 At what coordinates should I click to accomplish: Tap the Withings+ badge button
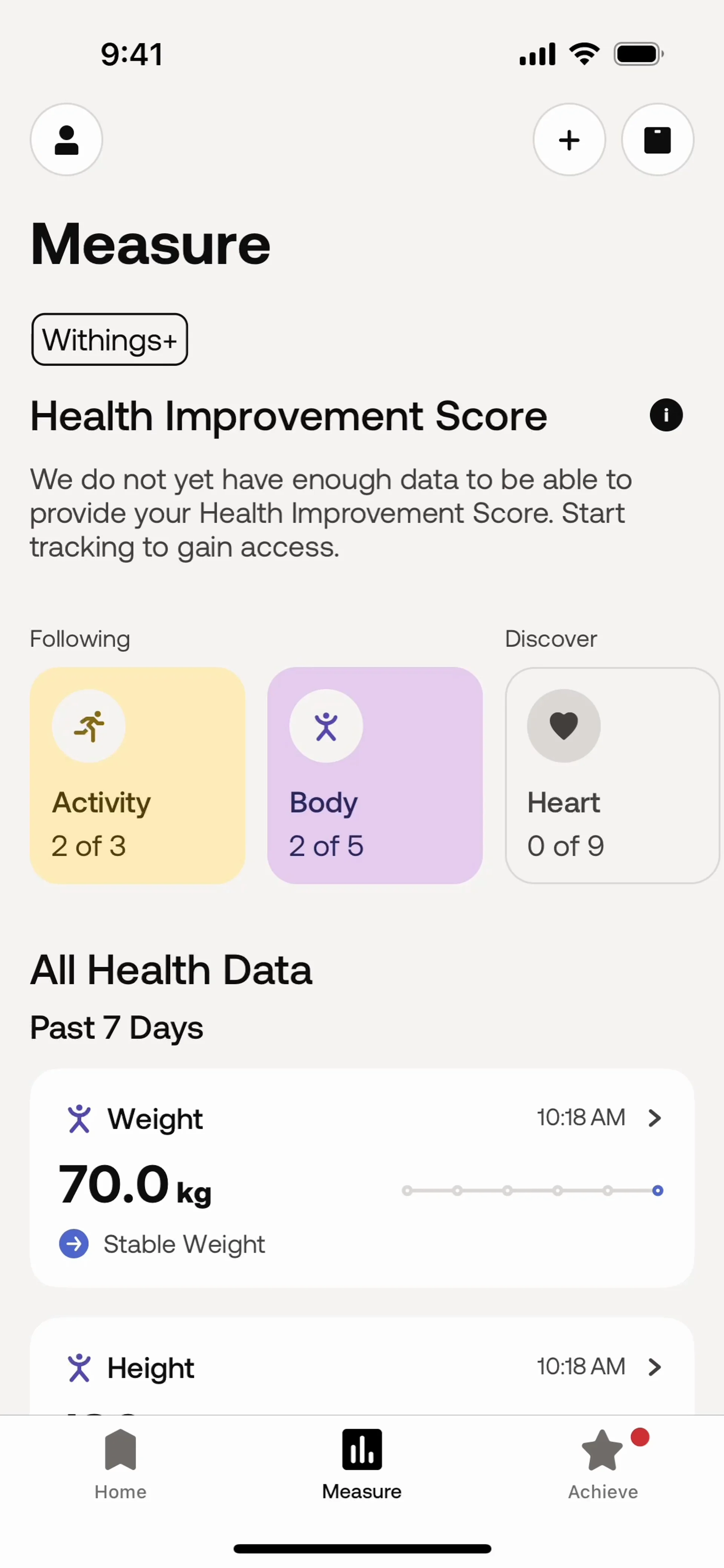pos(110,340)
